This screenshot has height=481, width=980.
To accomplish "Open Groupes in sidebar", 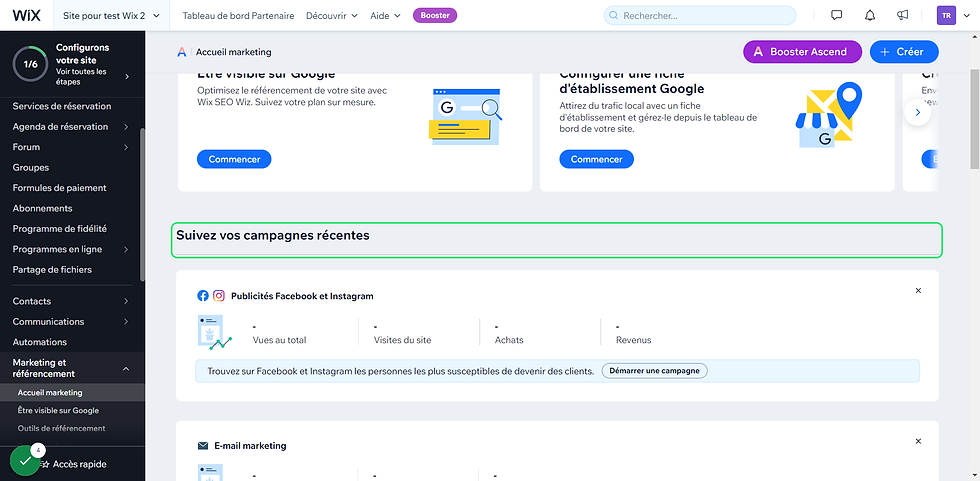I will (x=31, y=167).
